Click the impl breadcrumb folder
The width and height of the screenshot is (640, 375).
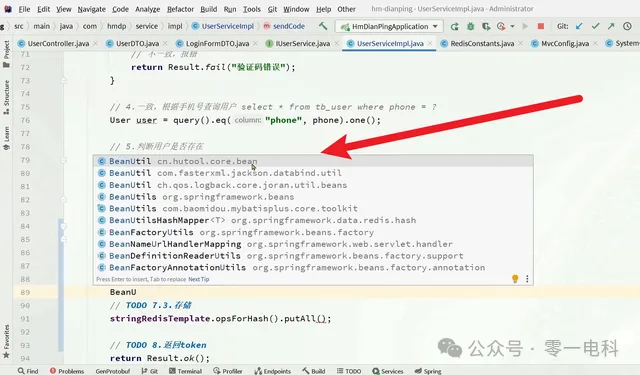click(175, 26)
